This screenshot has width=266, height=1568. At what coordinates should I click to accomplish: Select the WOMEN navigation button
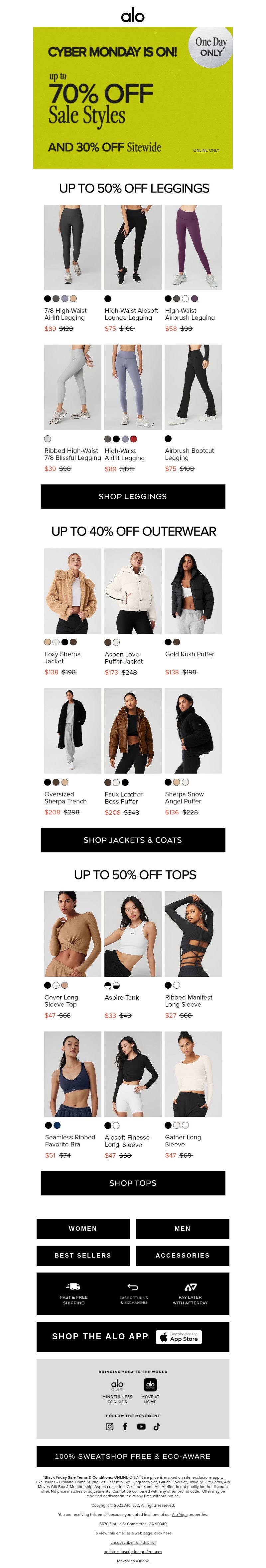(83, 1228)
